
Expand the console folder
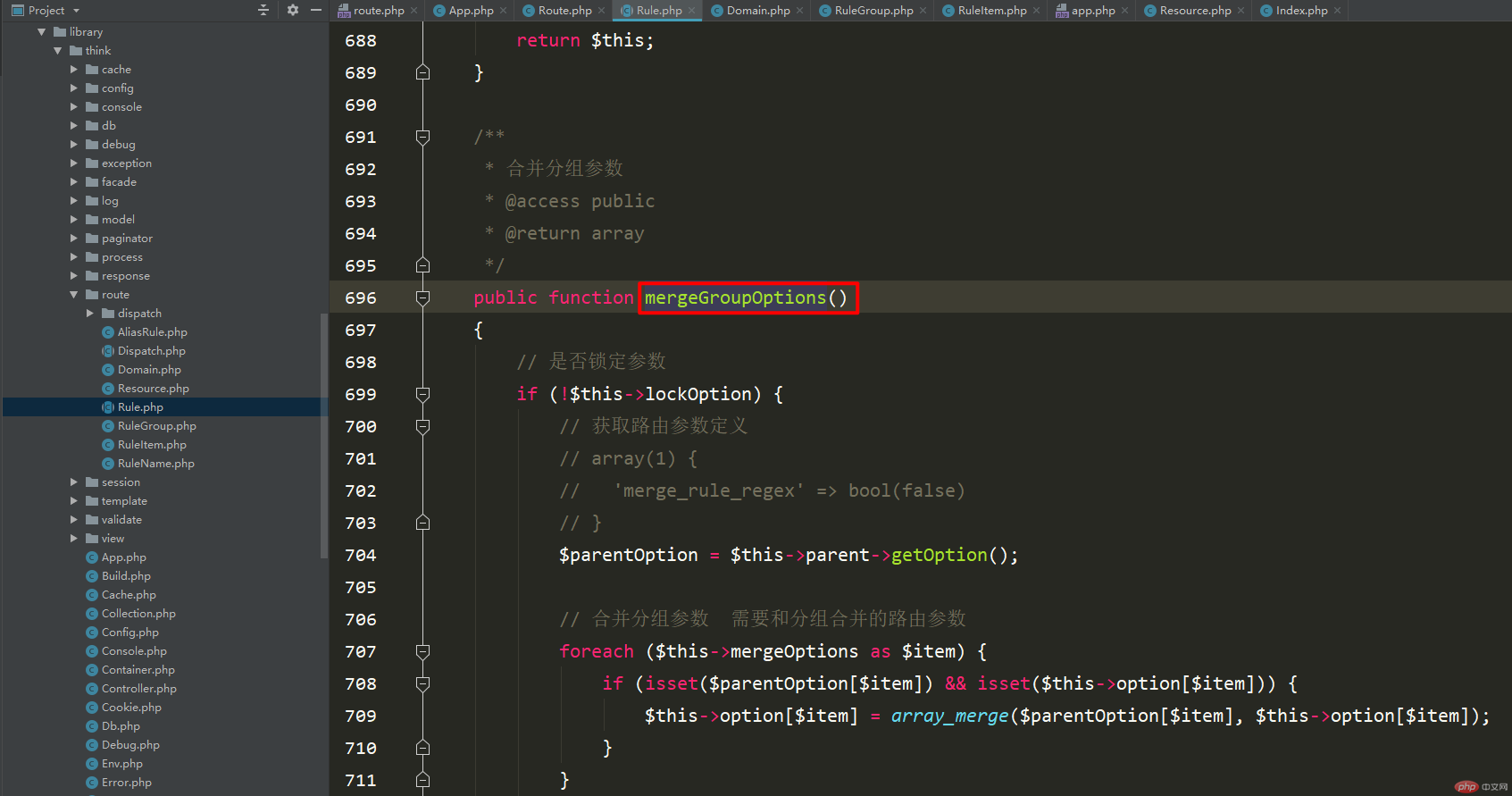pos(74,107)
